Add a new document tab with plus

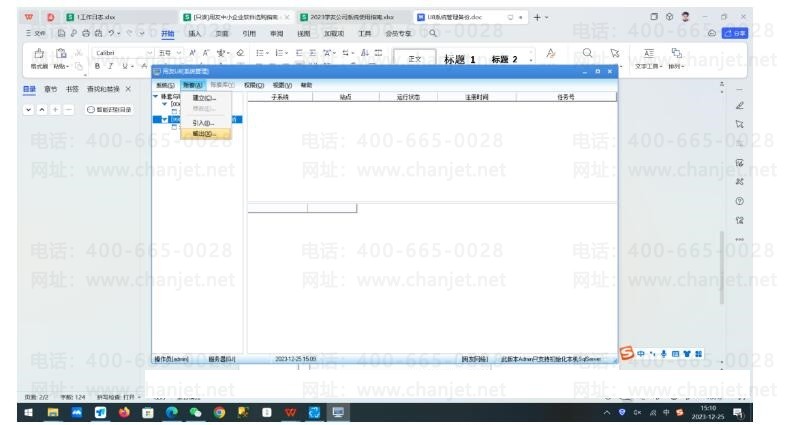point(537,17)
